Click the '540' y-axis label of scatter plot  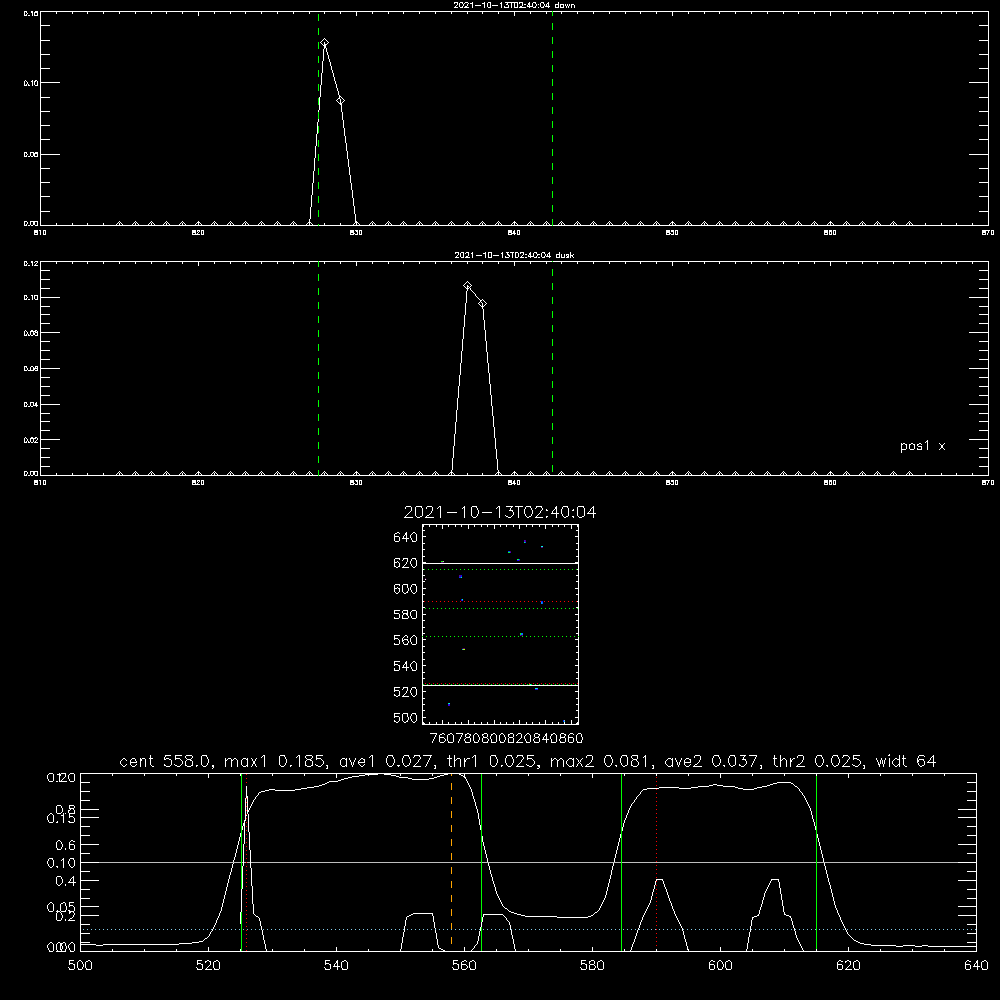coord(406,666)
